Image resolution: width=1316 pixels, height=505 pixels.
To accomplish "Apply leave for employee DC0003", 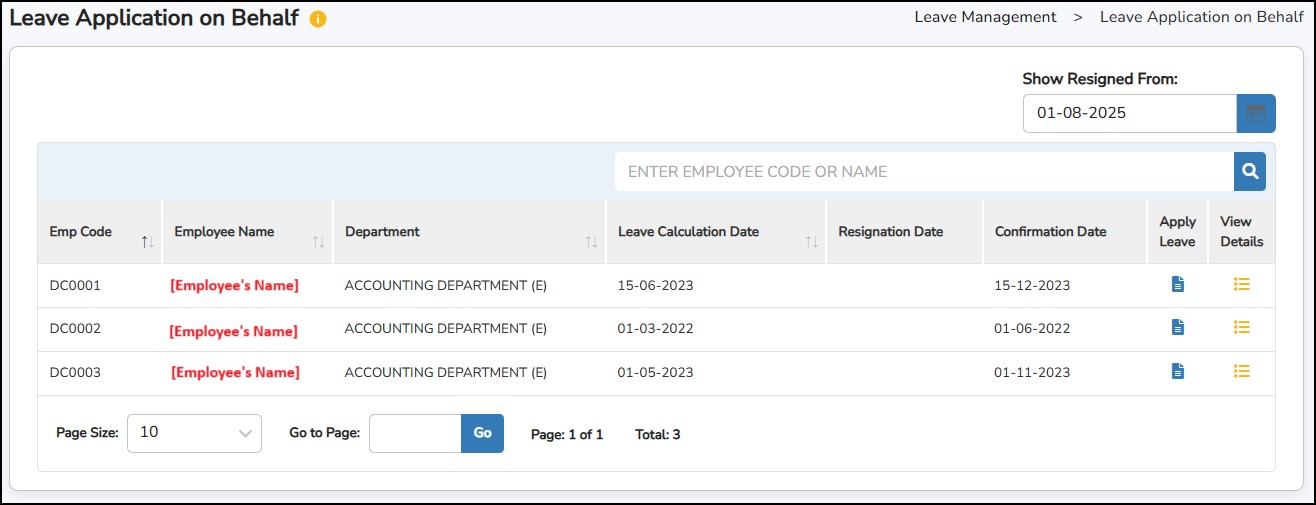I will point(1177,371).
